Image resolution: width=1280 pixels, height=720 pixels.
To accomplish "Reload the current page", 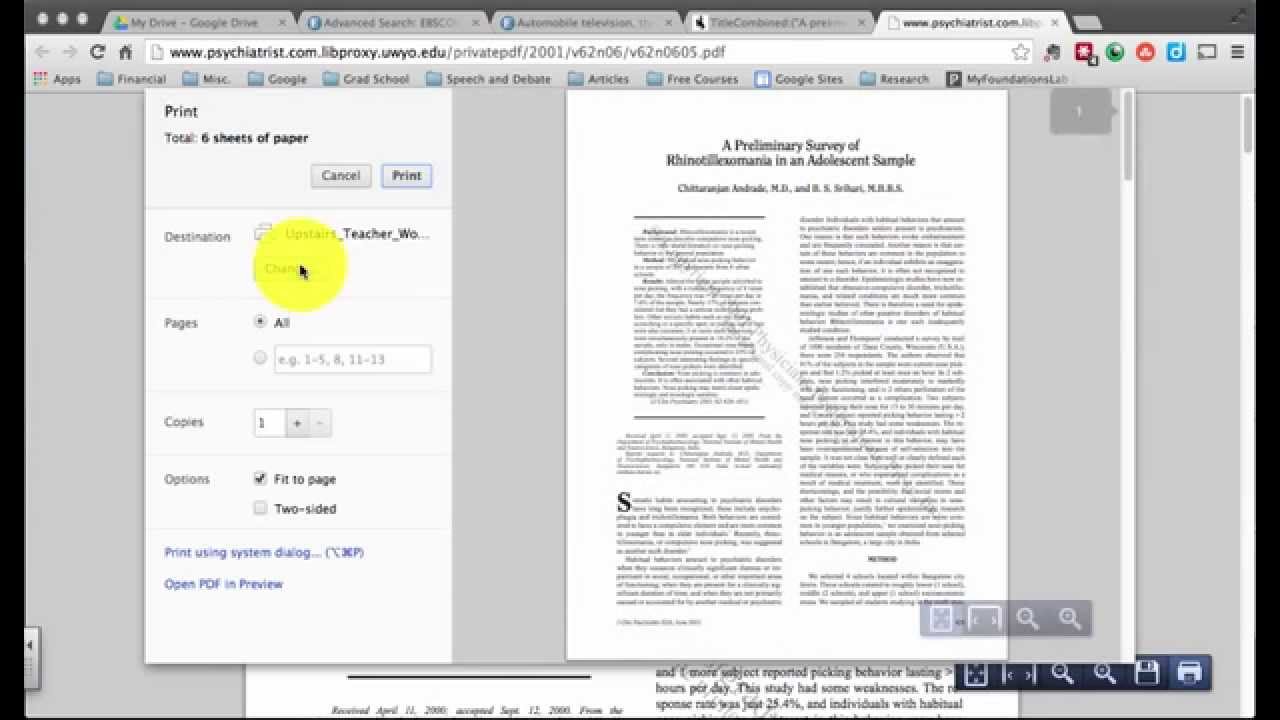I will coord(97,52).
